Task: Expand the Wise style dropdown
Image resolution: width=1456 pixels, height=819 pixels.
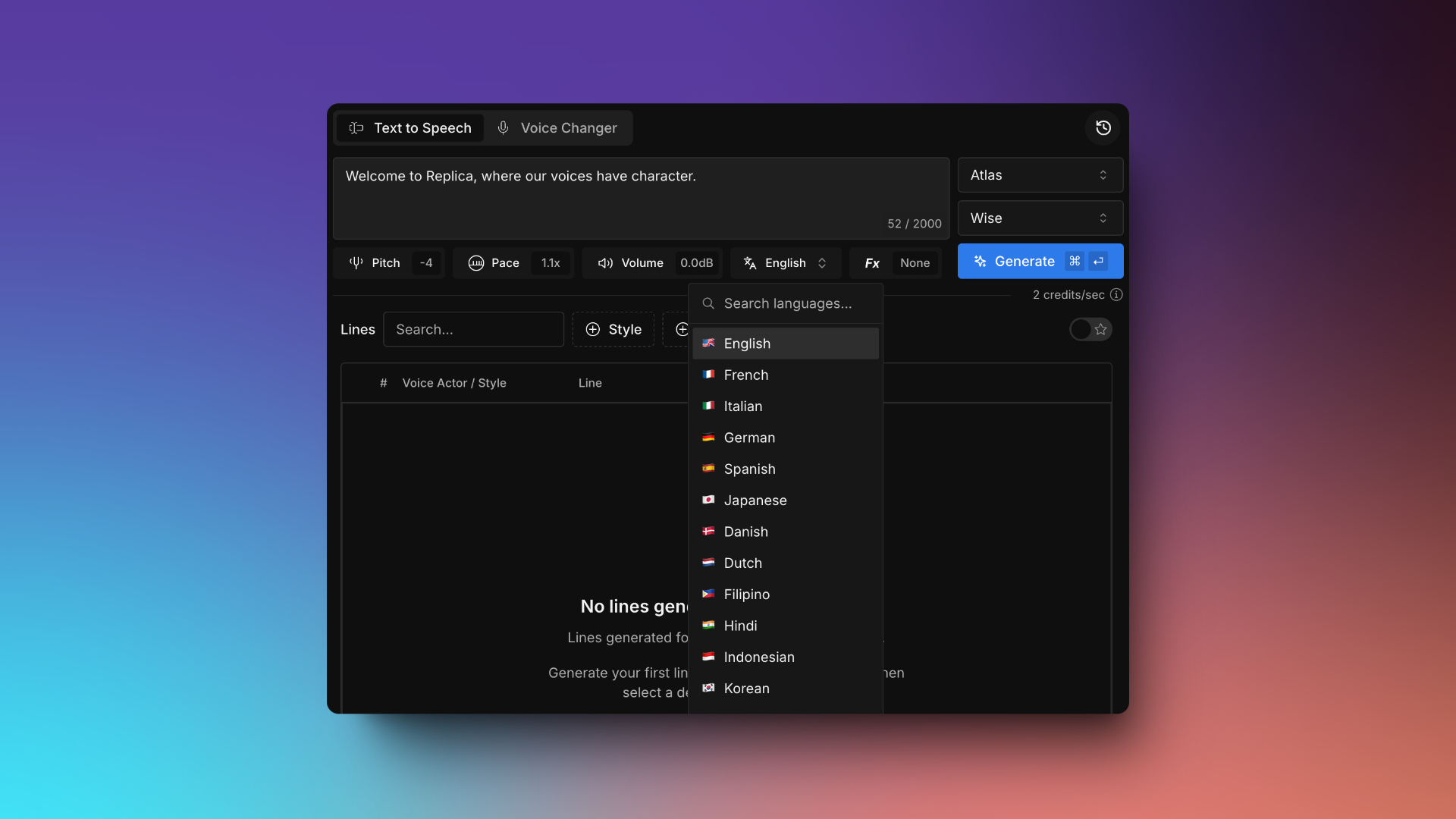Action: (1040, 217)
